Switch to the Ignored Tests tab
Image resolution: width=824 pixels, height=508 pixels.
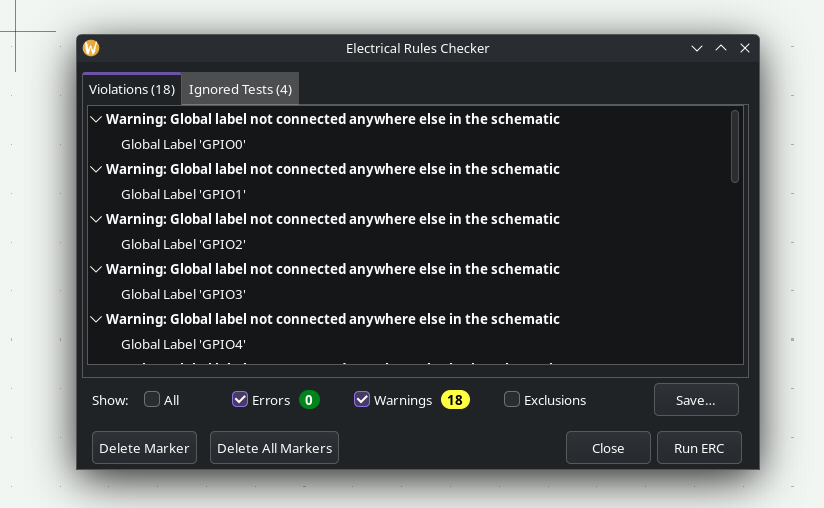pos(240,89)
